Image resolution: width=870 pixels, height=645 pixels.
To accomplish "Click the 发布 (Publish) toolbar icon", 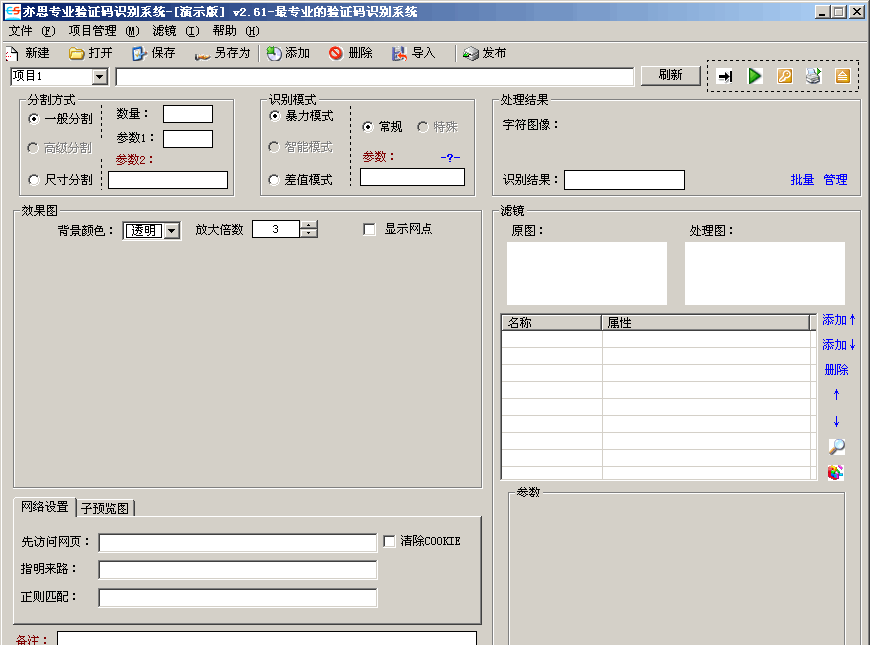I will [x=470, y=53].
